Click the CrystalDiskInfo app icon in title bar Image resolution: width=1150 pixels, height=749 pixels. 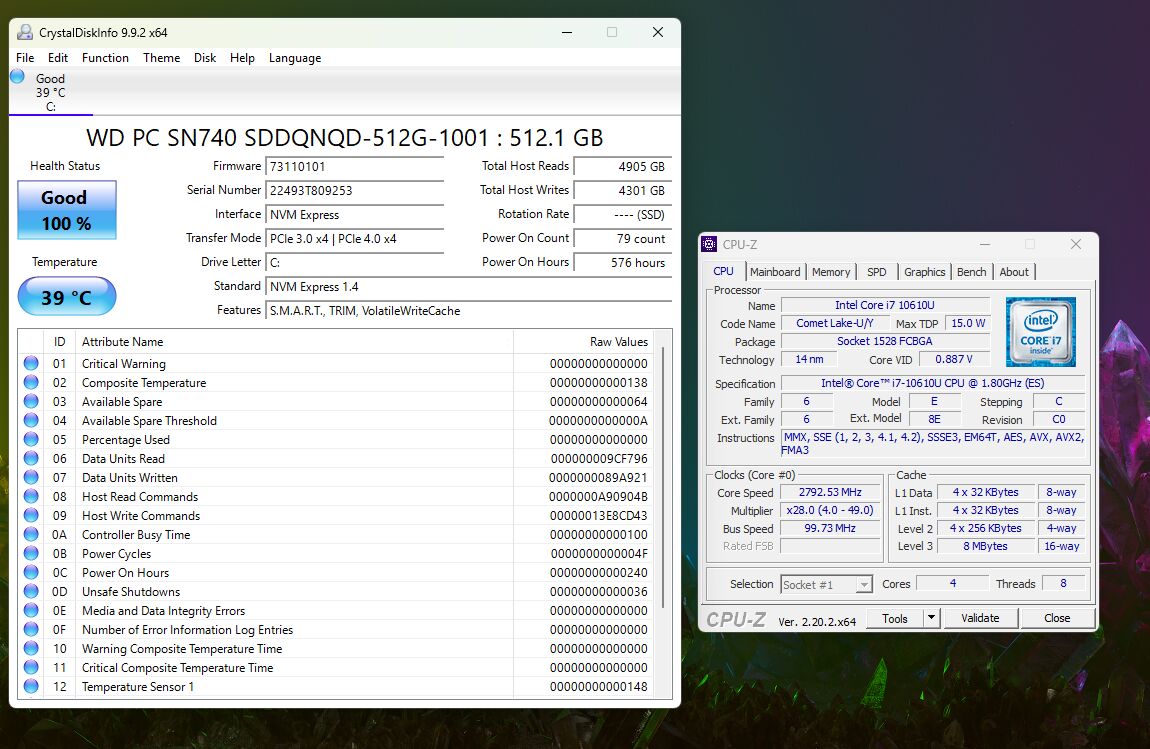pyautogui.click(x=25, y=32)
